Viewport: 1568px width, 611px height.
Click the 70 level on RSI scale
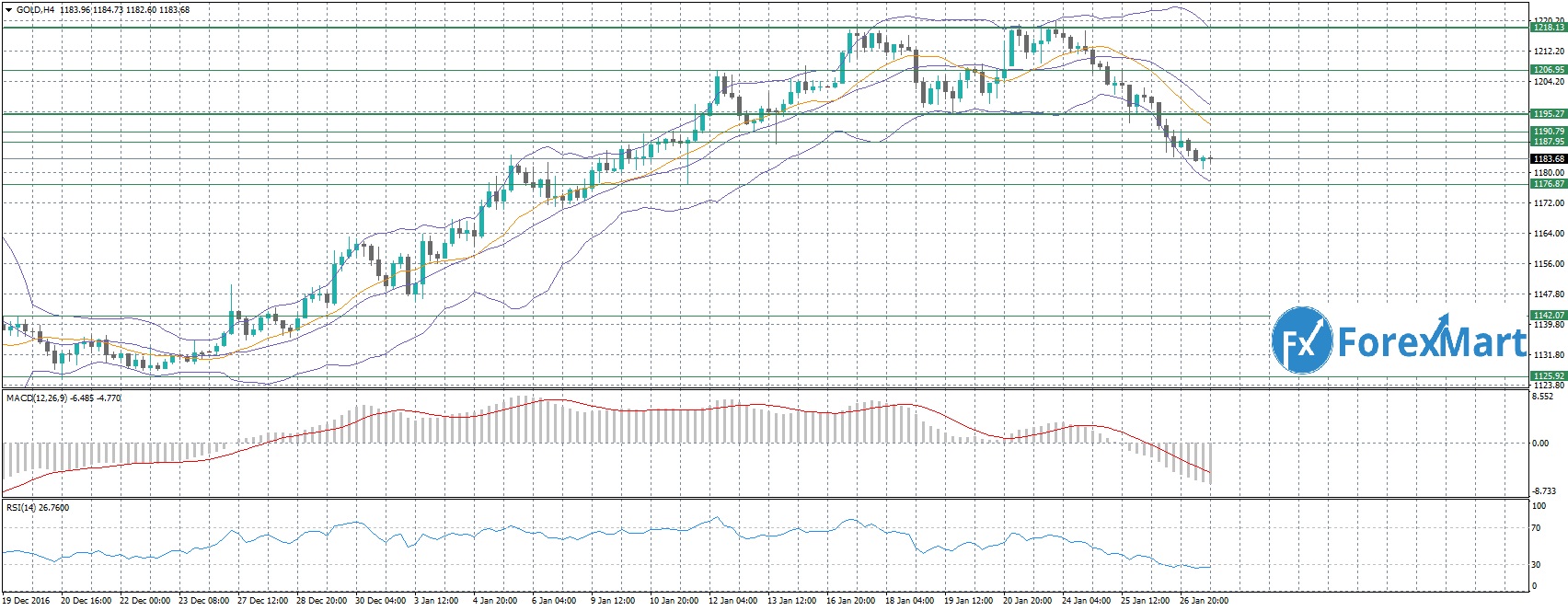[x=1537, y=528]
